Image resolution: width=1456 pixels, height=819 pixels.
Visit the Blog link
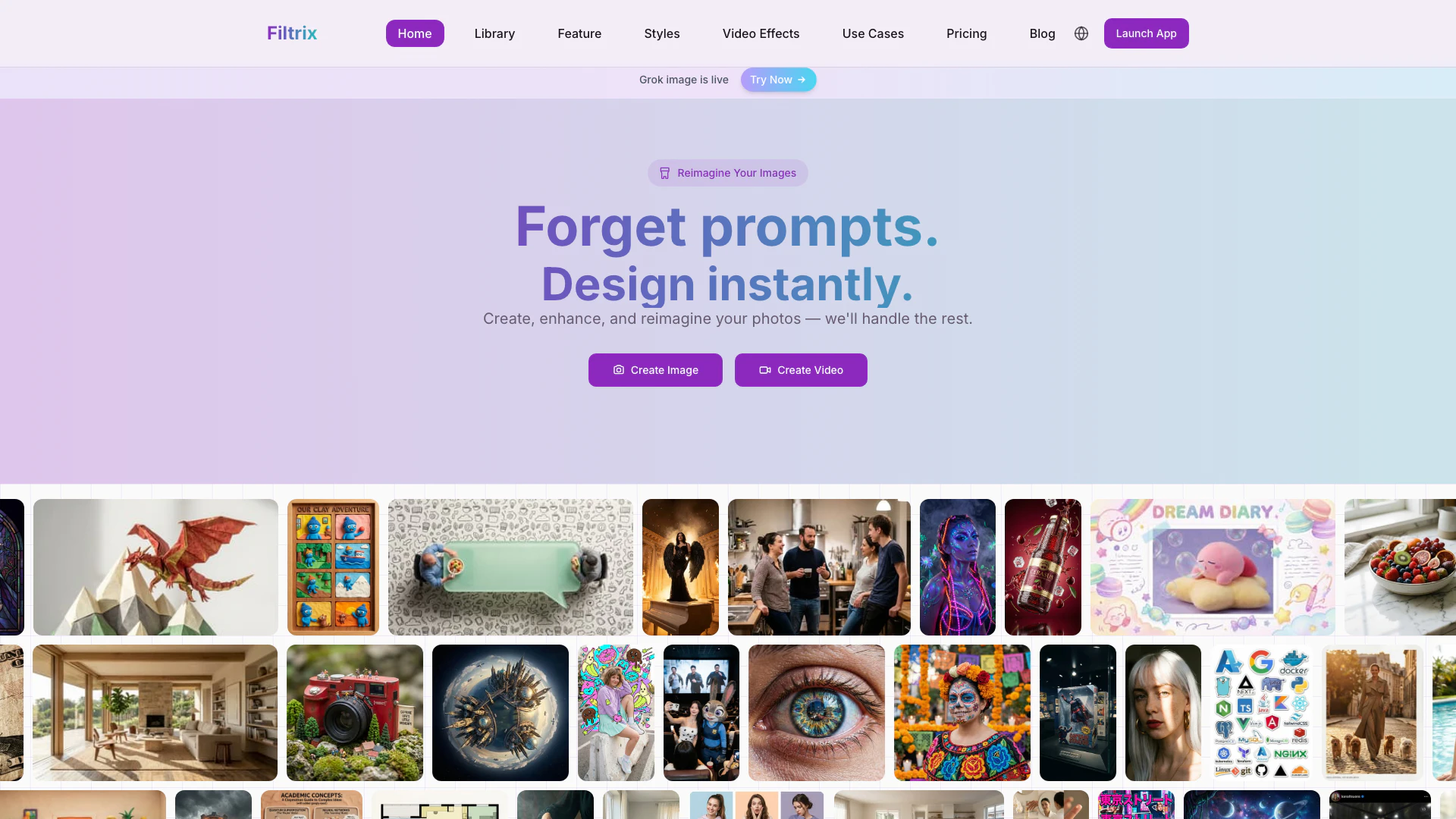tap(1042, 33)
